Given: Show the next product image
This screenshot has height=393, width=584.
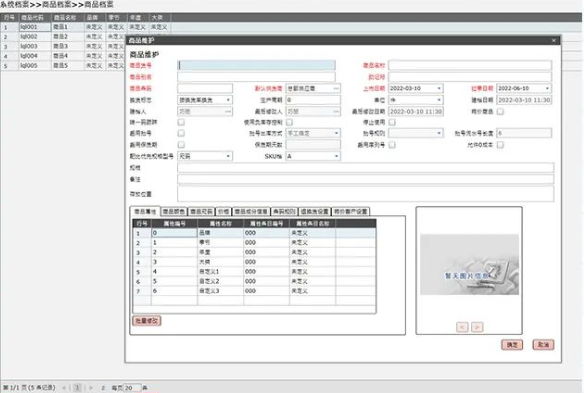Looking at the screenshot, I should pyautogui.click(x=477, y=327).
